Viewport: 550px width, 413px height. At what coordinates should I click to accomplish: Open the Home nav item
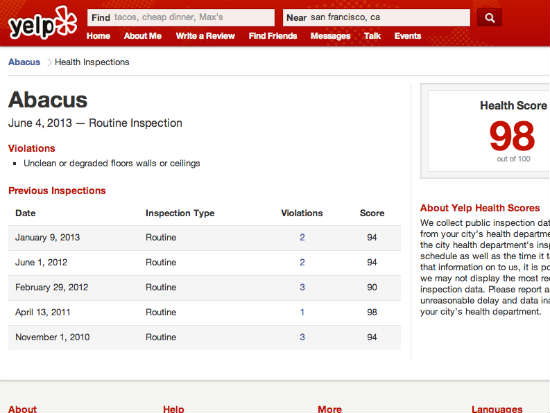click(x=98, y=36)
